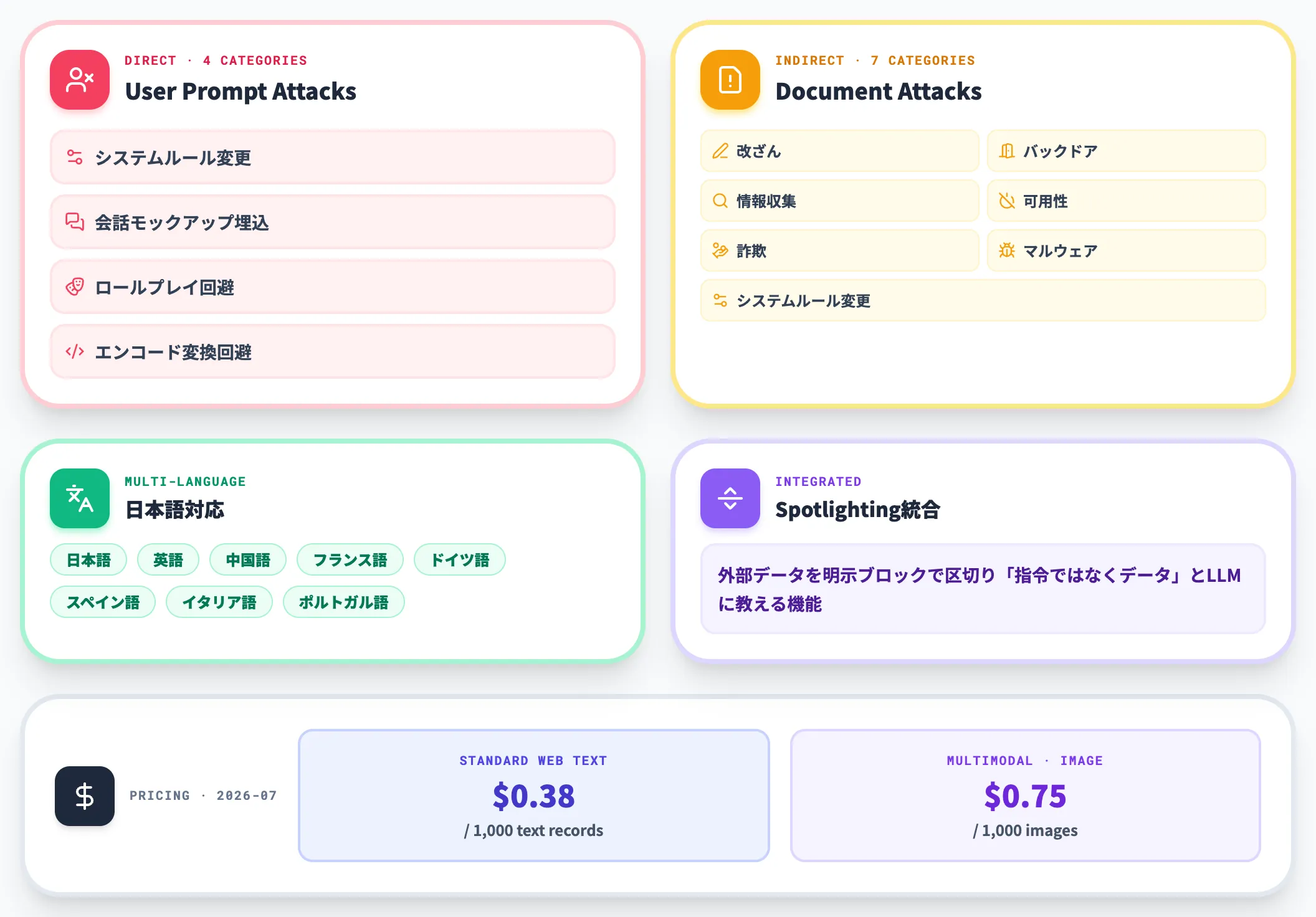Screen dimensions: 1316x917
Task: Click the Document Attacks heading
Action: 879,92
